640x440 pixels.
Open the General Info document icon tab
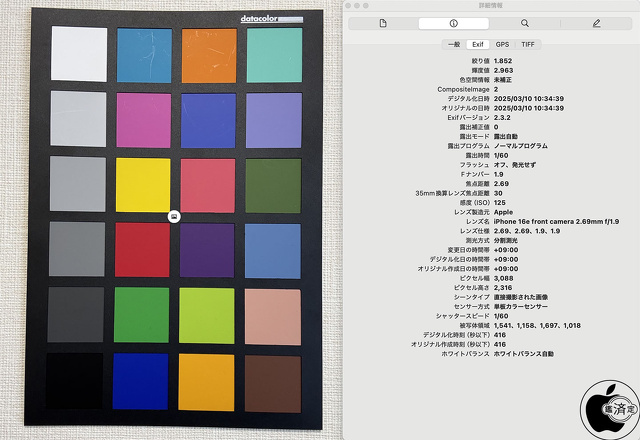pos(383,23)
